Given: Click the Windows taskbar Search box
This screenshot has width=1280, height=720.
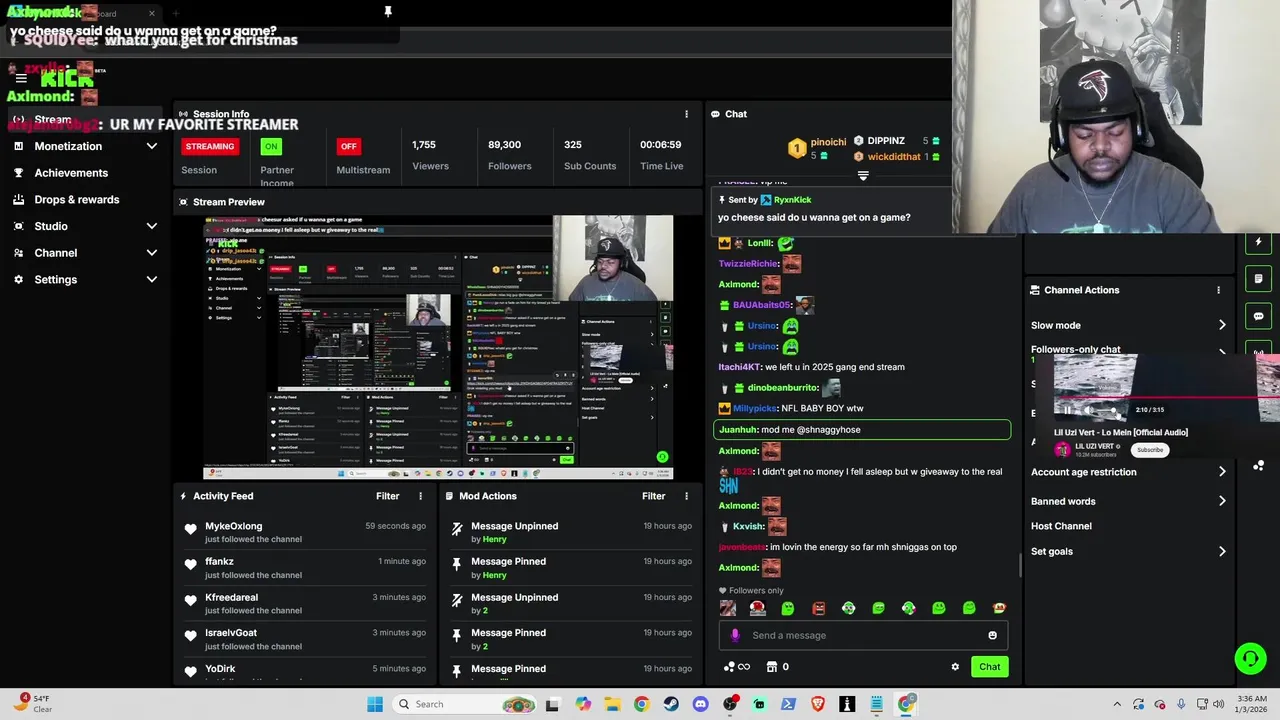Looking at the screenshot, I should click(x=464, y=704).
